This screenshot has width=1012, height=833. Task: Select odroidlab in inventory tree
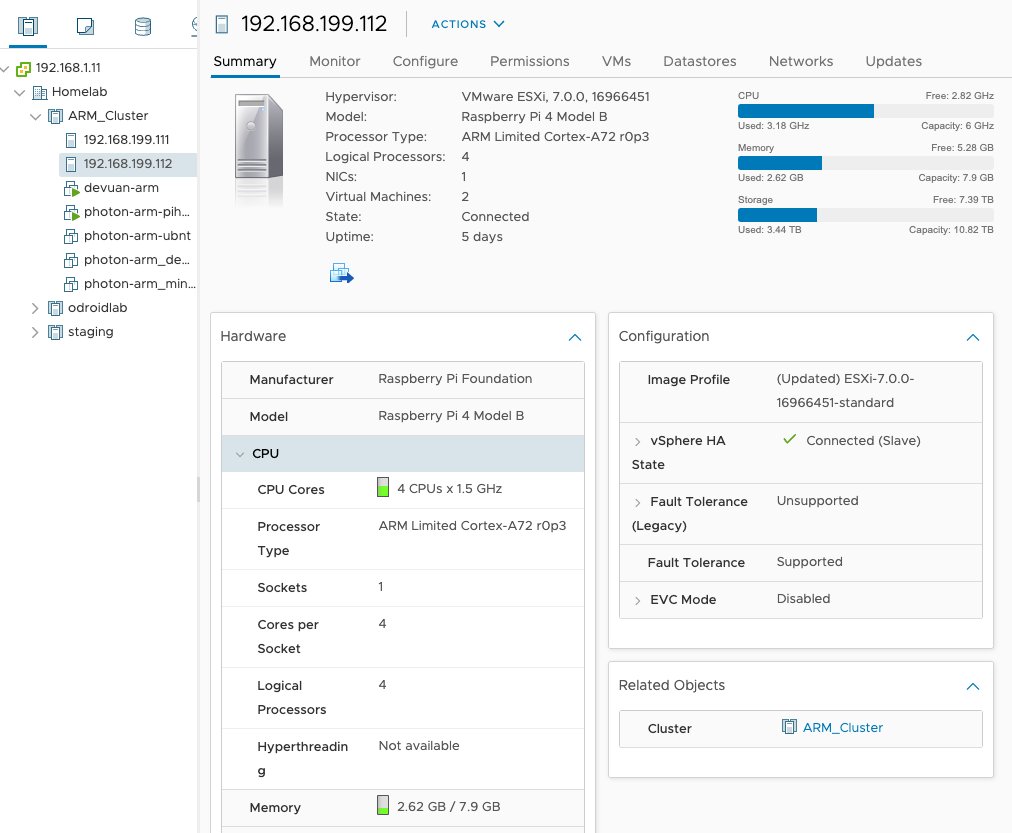(x=97, y=308)
